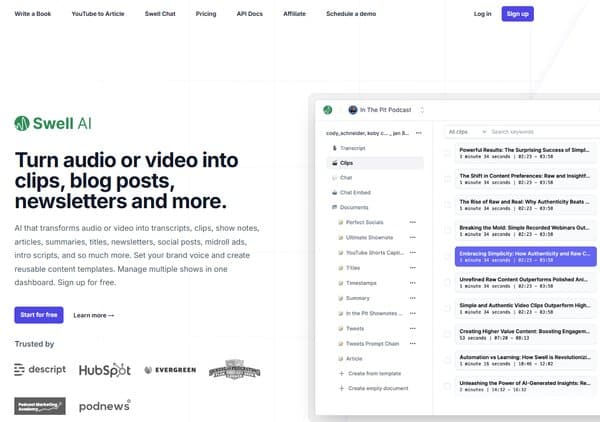The image size is (600, 422).
Task: Check the Breaking the Mold clip checkbox
Action: point(447,231)
